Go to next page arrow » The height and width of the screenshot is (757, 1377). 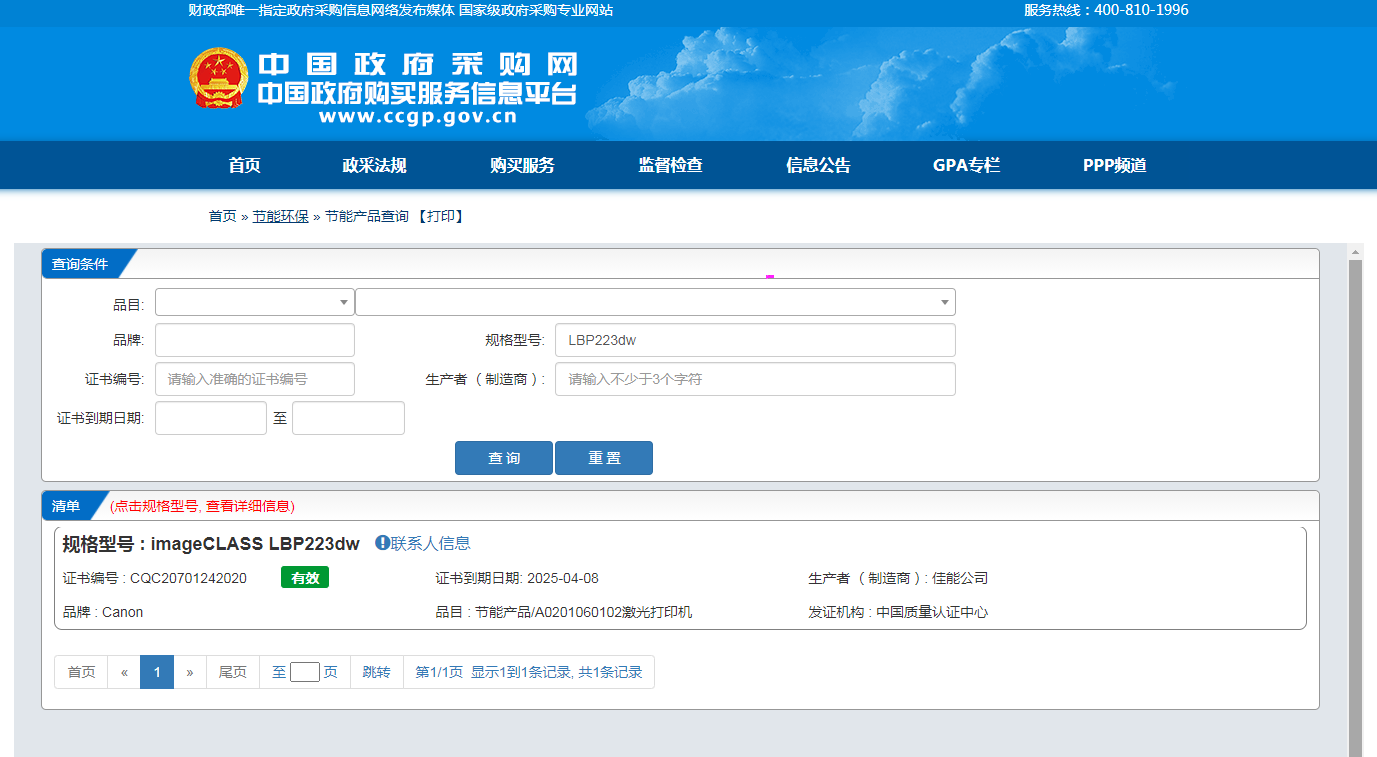190,672
